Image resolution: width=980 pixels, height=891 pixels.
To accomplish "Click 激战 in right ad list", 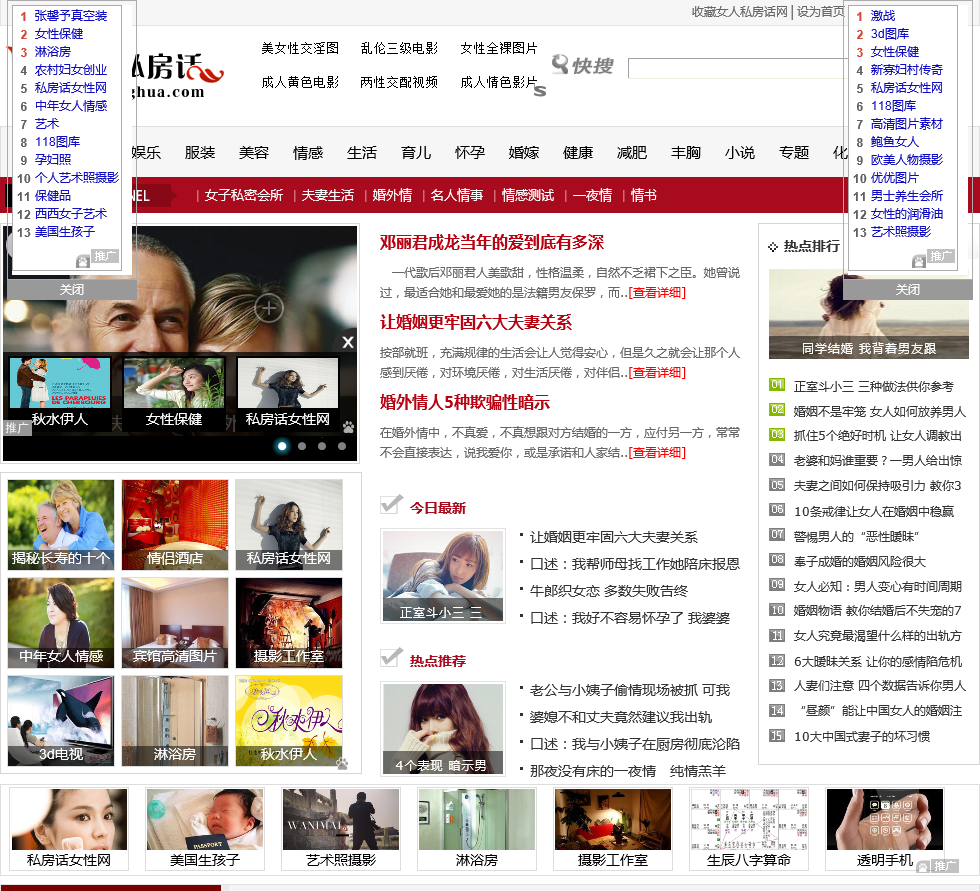I will 882,16.
